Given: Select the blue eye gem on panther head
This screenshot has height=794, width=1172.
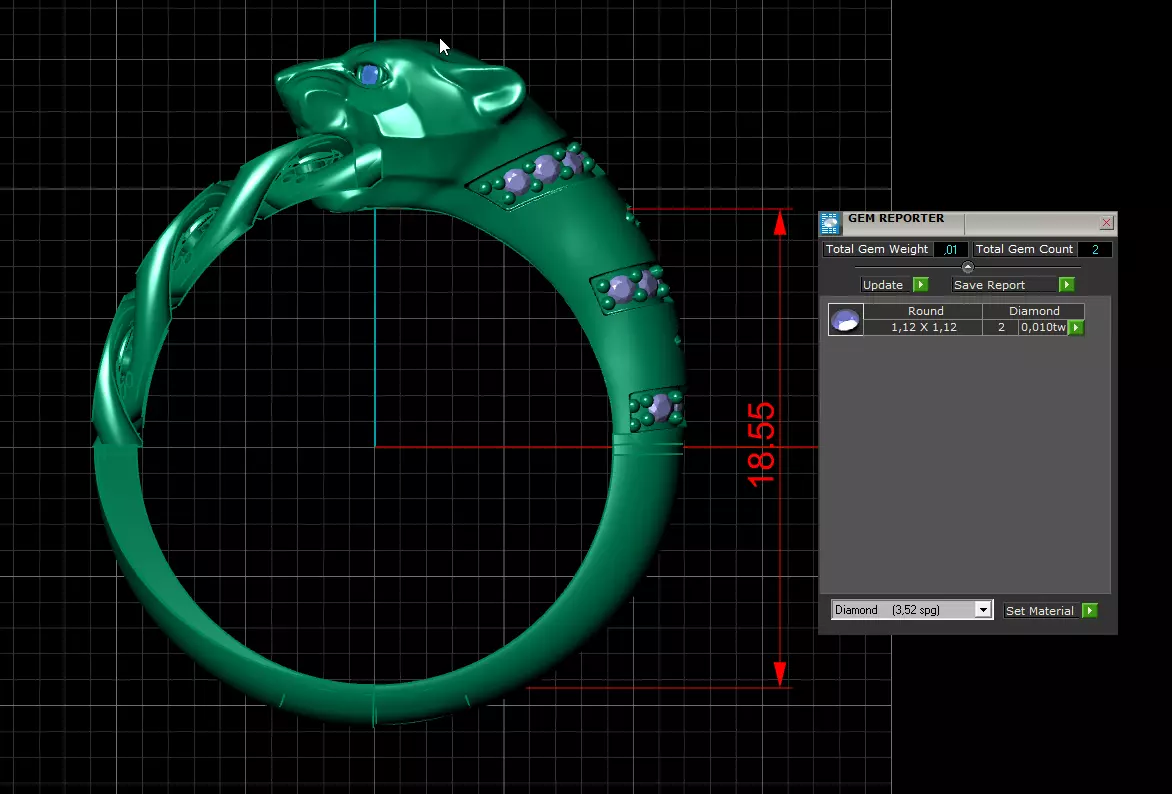Looking at the screenshot, I should pyautogui.click(x=369, y=74).
